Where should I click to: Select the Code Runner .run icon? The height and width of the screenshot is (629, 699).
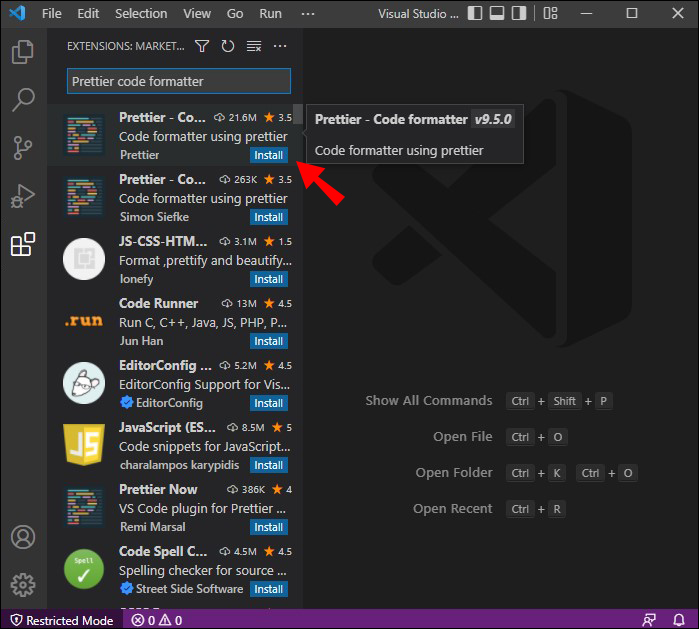pos(84,321)
